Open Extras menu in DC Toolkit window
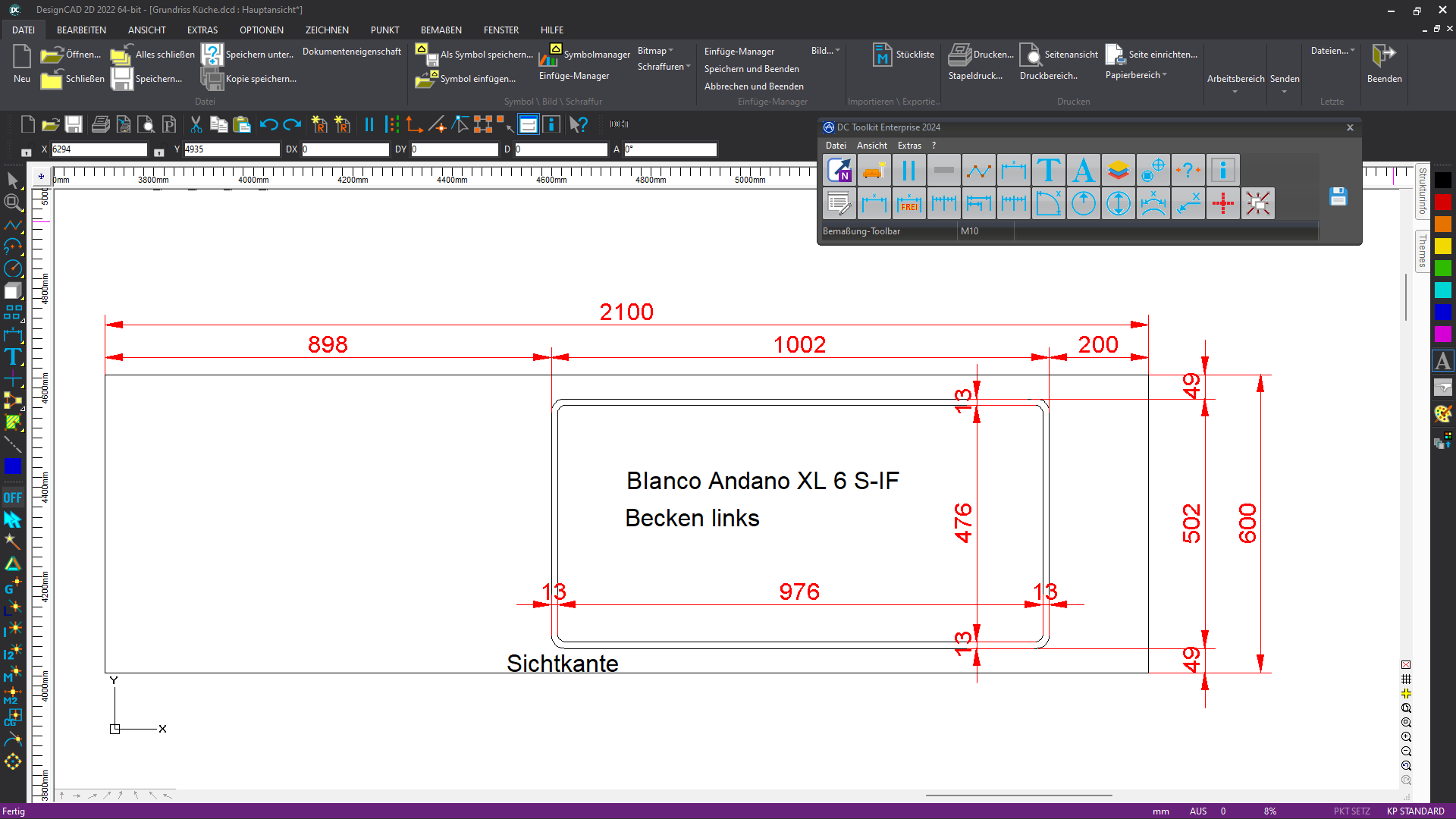 [909, 146]
